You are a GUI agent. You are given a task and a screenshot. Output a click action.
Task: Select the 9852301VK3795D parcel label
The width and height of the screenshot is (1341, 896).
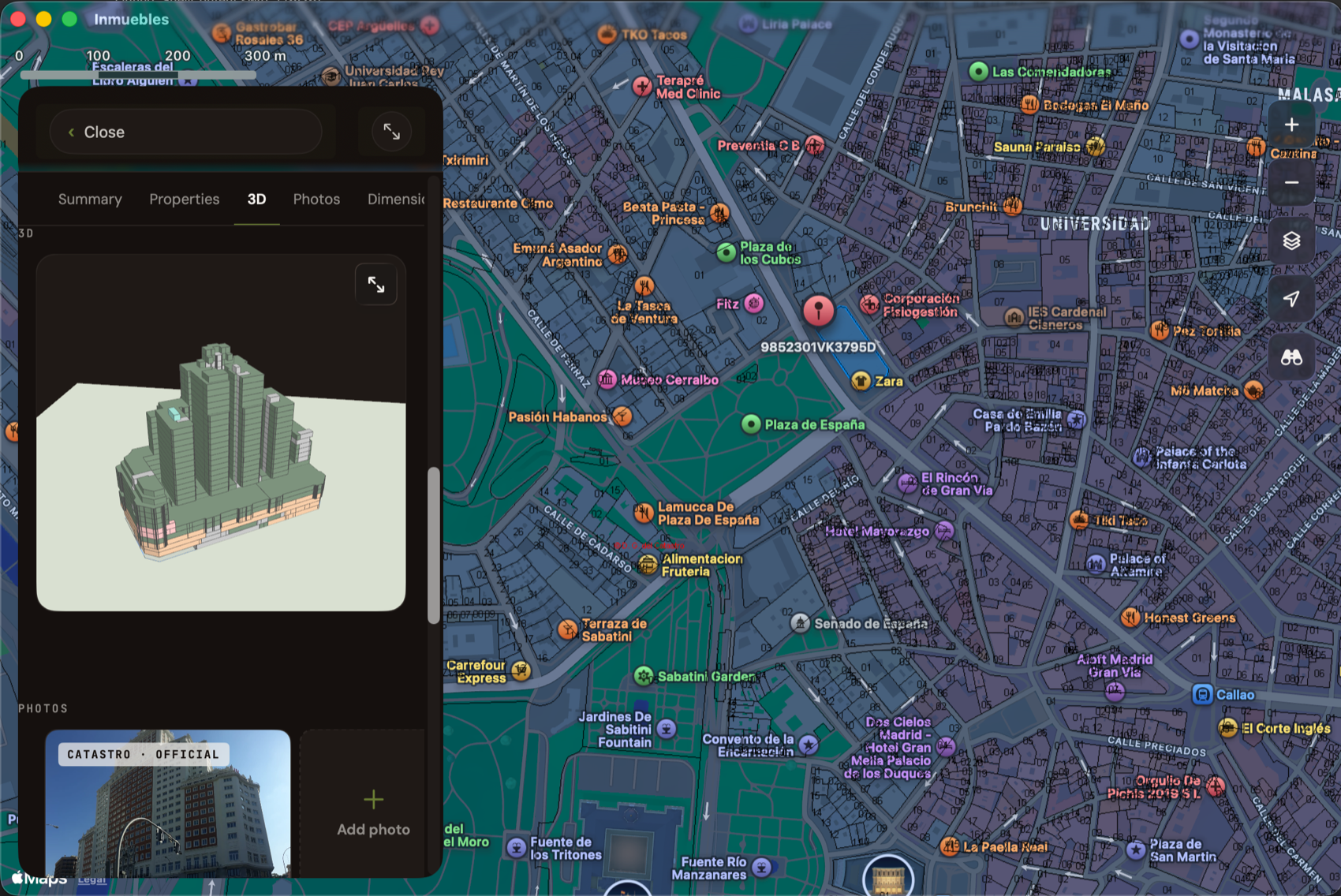click(818, 347)
